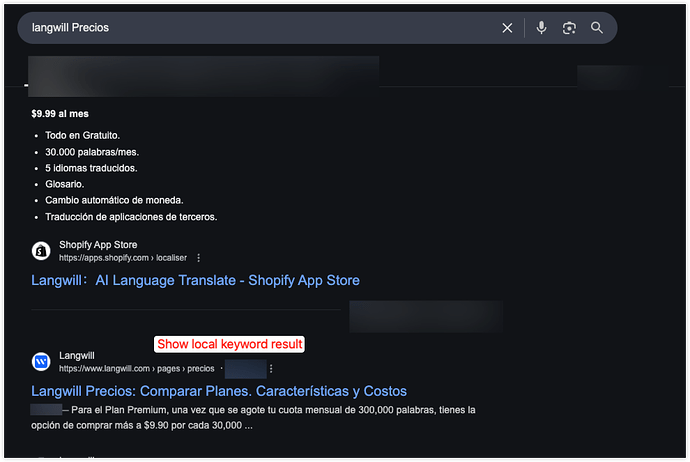Click the "Langwill" source name above the URL
Screen dimensions: 690x462
coord(77,356)
